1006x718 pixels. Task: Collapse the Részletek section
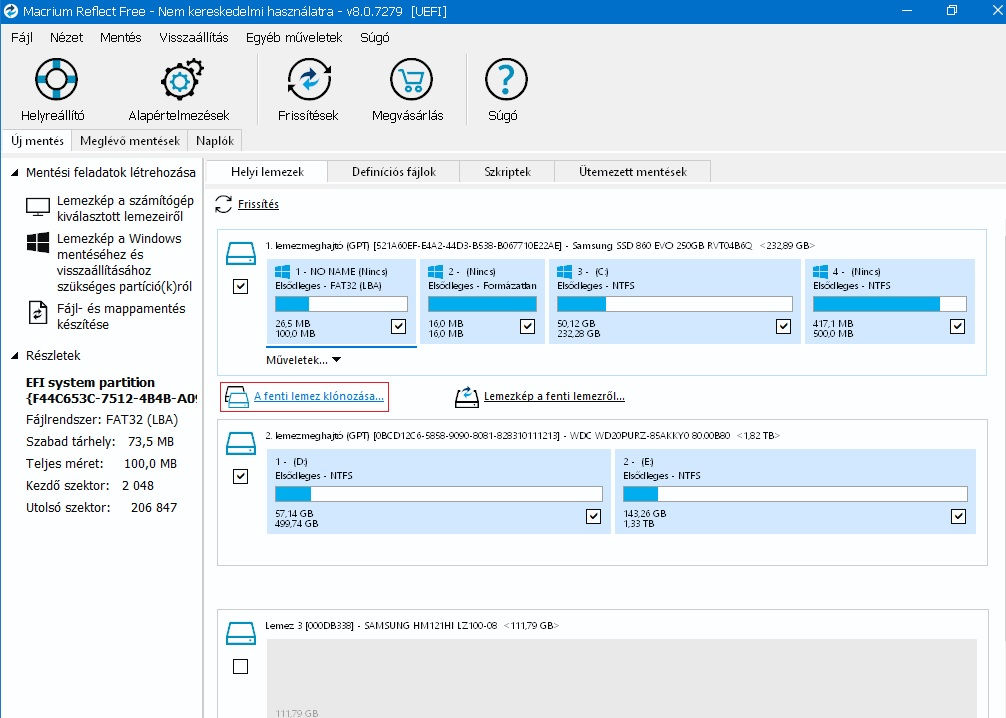(14, 355)
